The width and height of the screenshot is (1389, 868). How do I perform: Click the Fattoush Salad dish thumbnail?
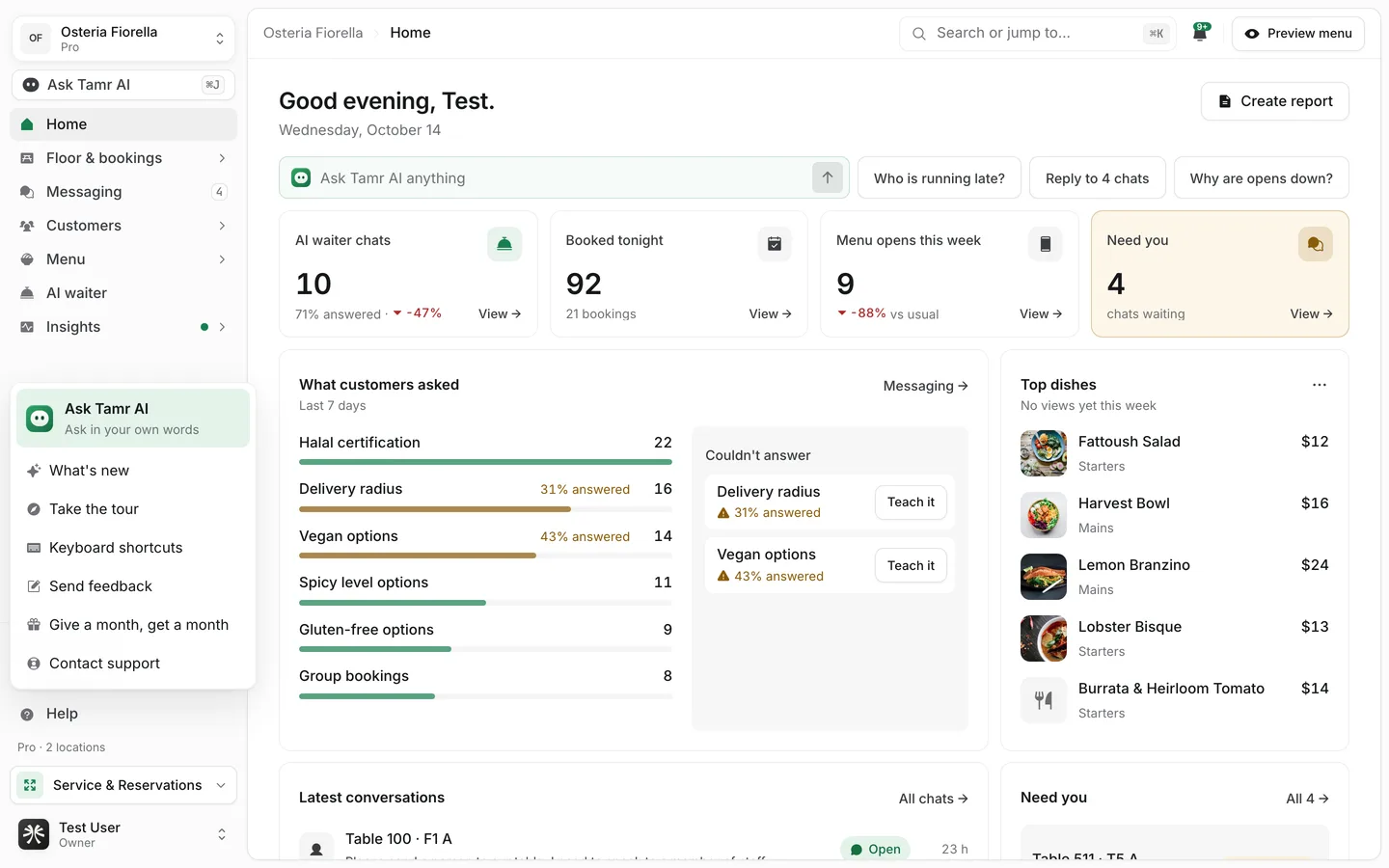[1044, 453]
